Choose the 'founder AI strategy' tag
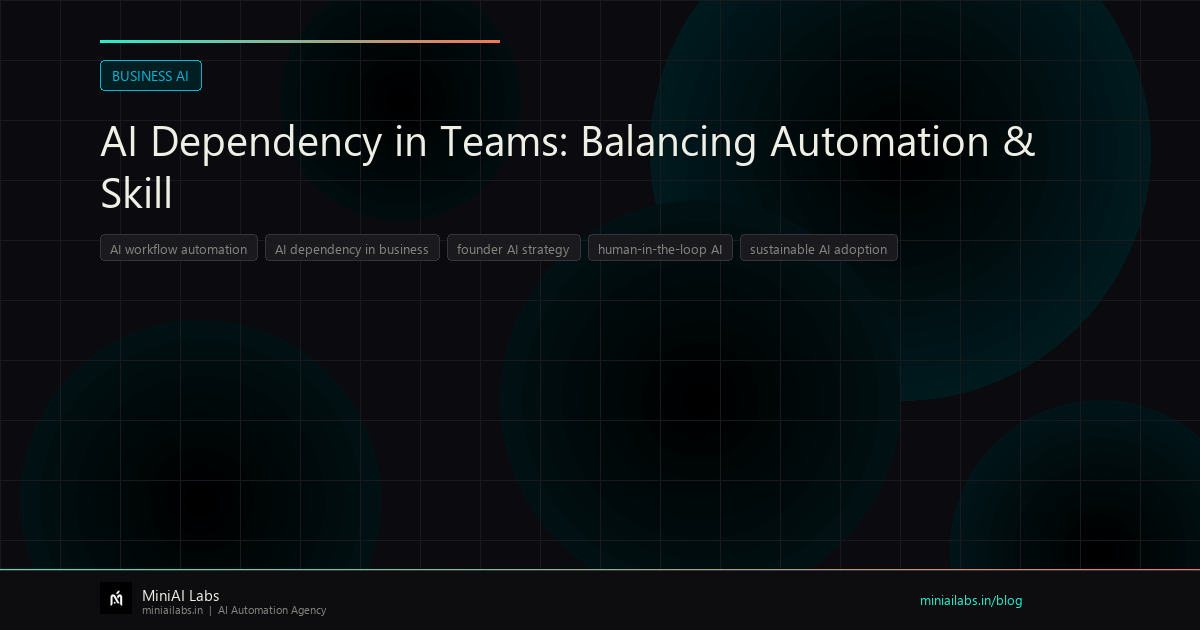Viewport: 1200px width, 630px height. [513, 249]
